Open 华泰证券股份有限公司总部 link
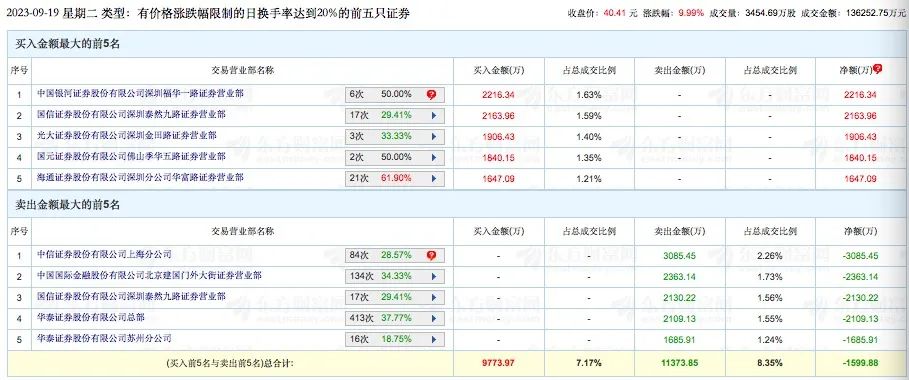This screenshot has width=909, height=380. (x=90, y=317)
